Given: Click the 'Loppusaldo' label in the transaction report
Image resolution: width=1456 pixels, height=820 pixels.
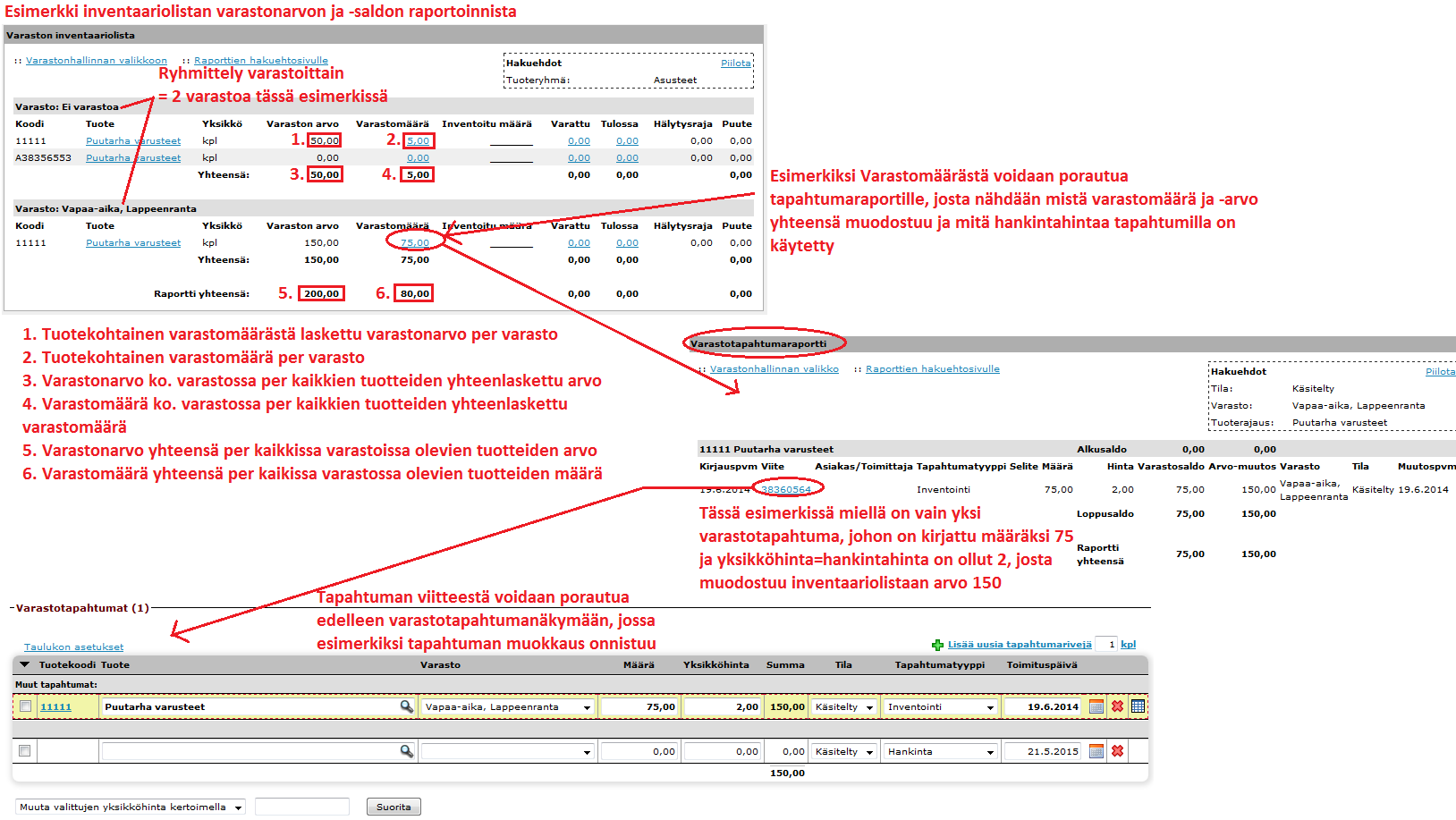Looking at the screenshot, I should [x=1105, y=513].
